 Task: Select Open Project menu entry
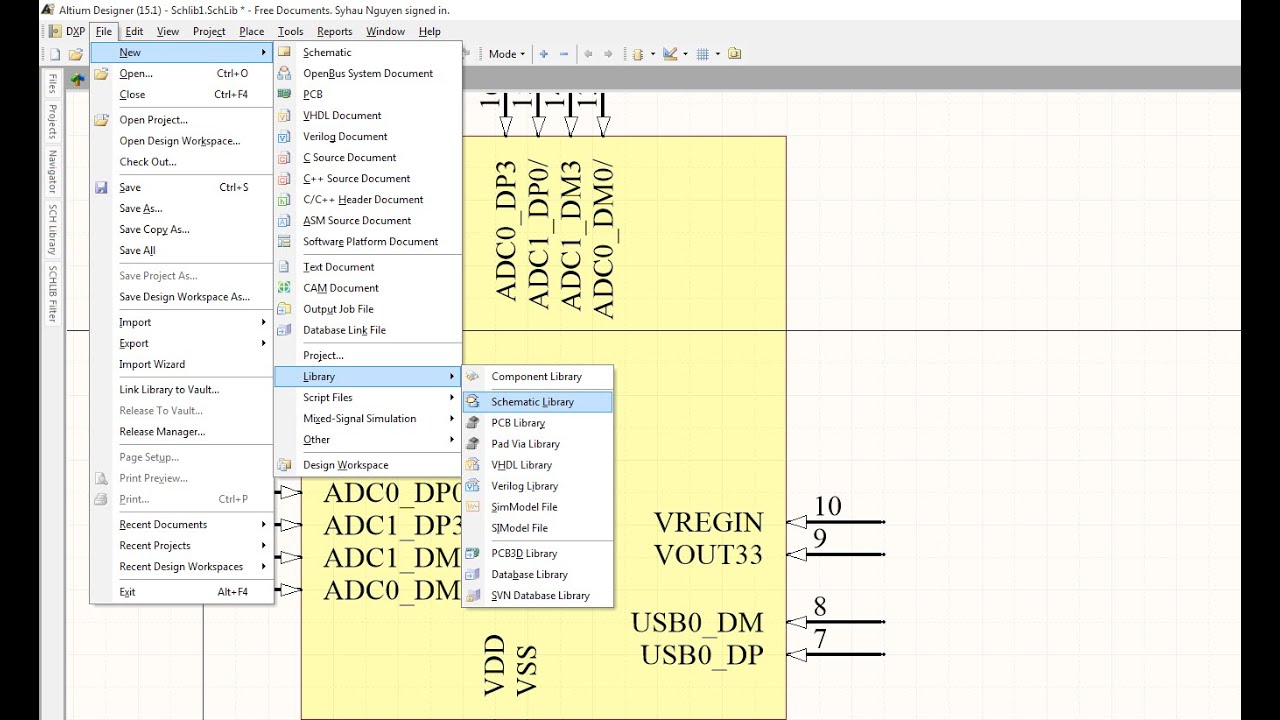181,120
